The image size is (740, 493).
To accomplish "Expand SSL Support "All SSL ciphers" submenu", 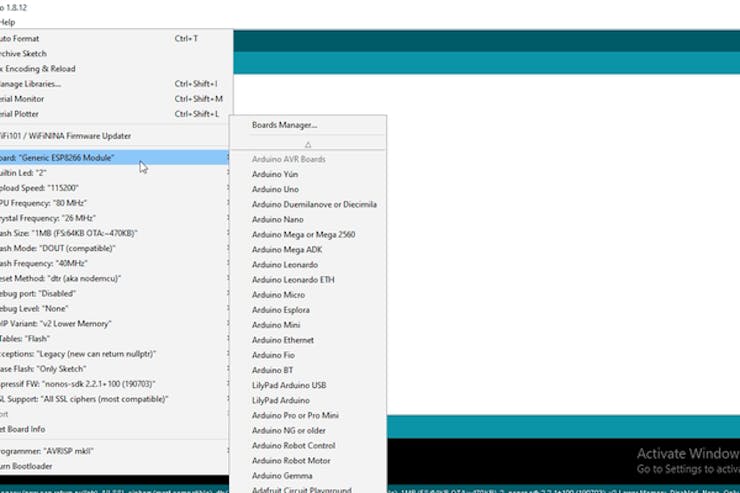I will coord(116,399).
